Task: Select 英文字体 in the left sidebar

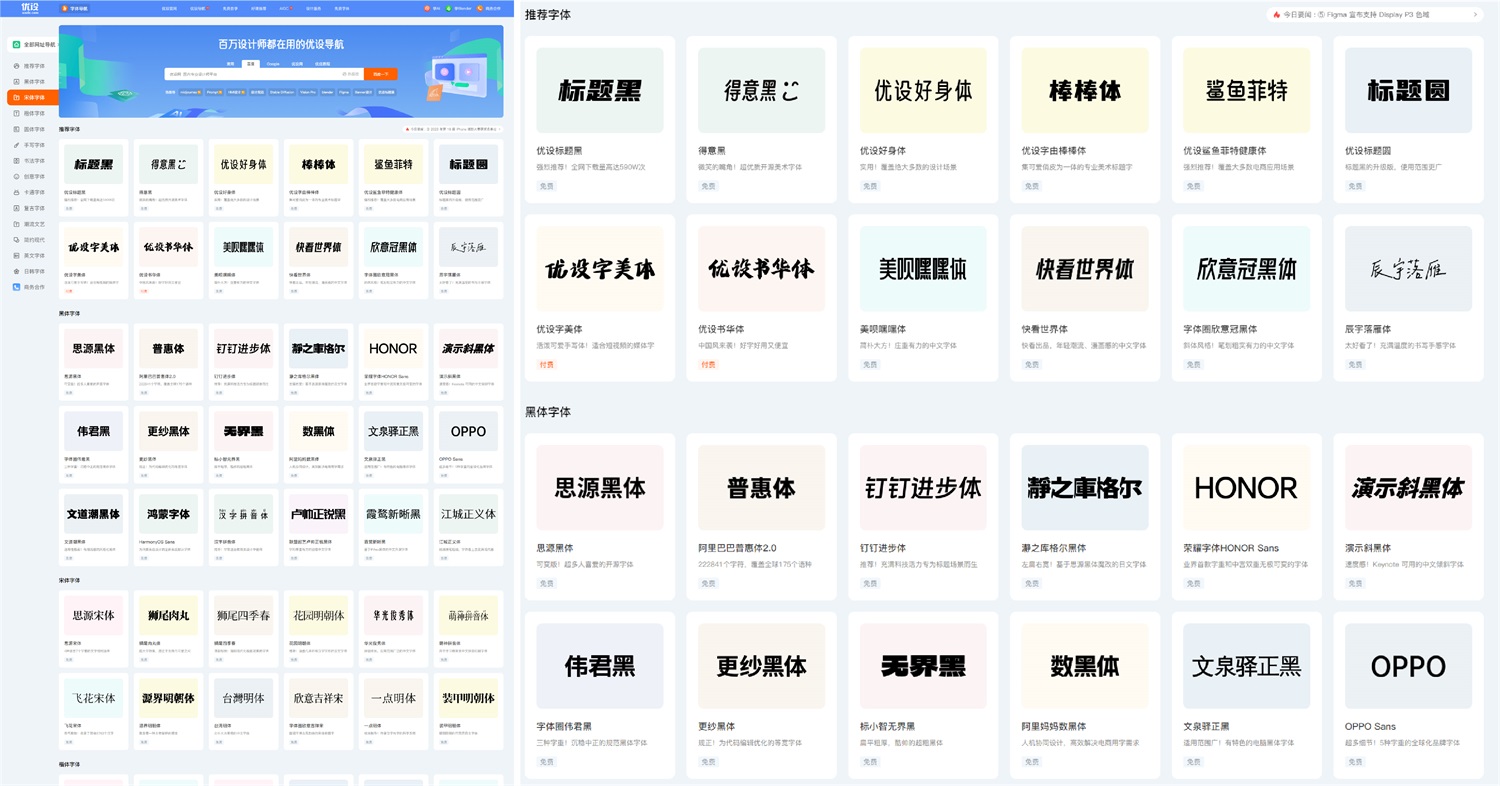Action: coord(29,255)
